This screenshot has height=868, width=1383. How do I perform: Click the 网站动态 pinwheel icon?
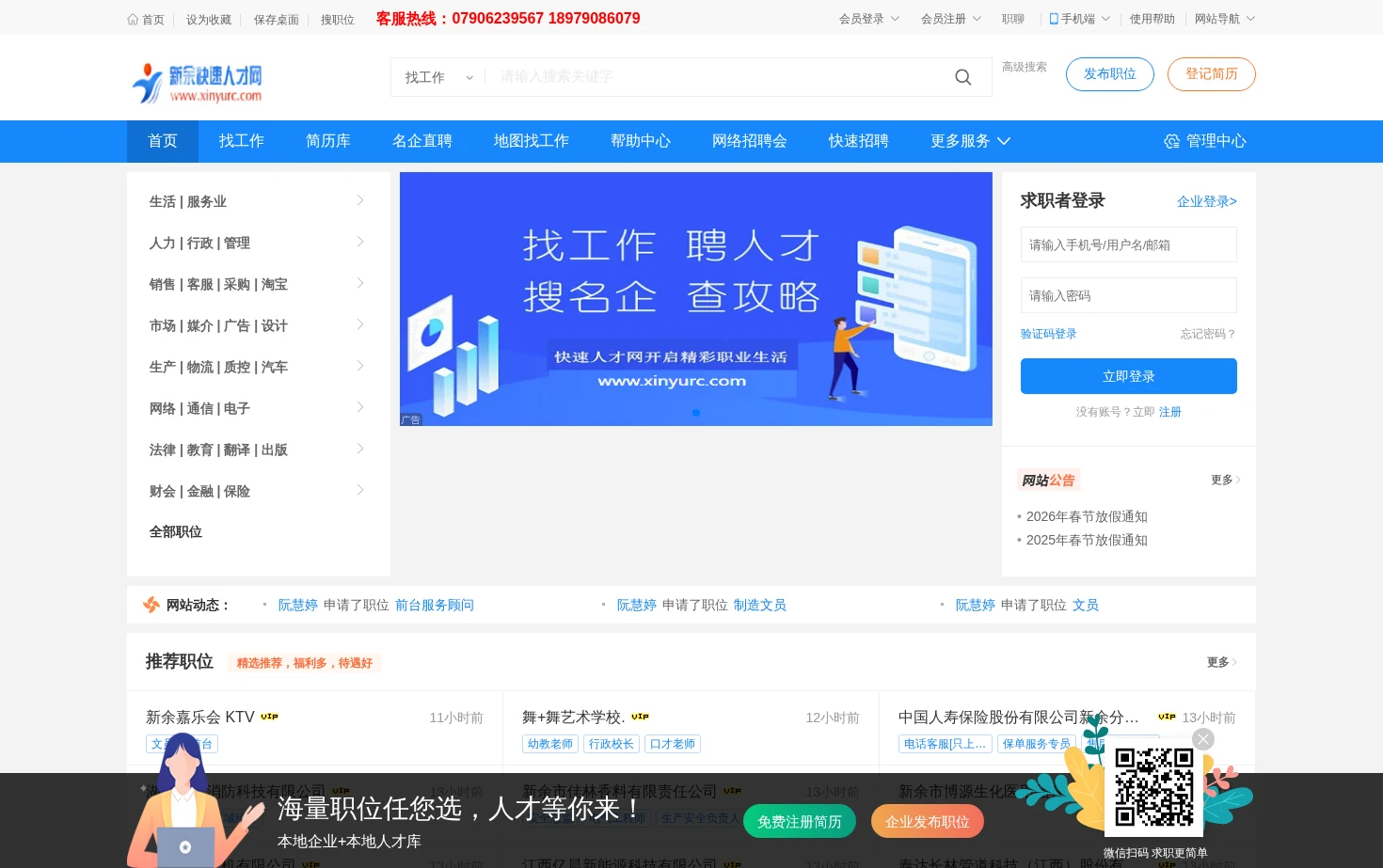click(x=151, y=605)
